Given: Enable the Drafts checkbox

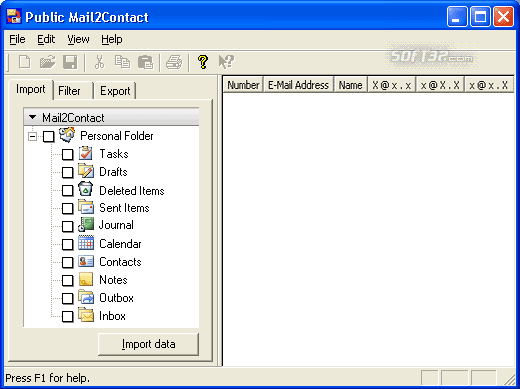Looking at the screenshot, I should pyautogui.click(x=68, y=172).
